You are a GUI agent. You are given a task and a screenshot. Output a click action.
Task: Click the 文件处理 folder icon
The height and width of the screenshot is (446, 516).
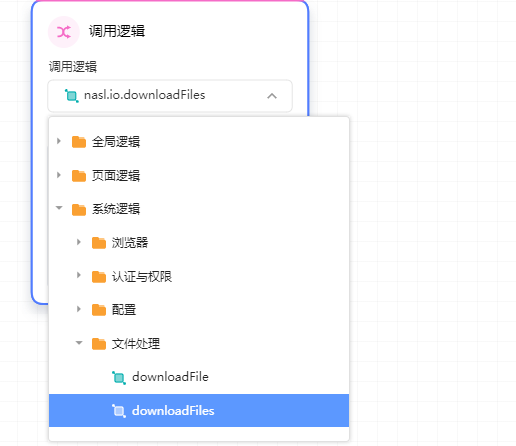click(99, 344)
